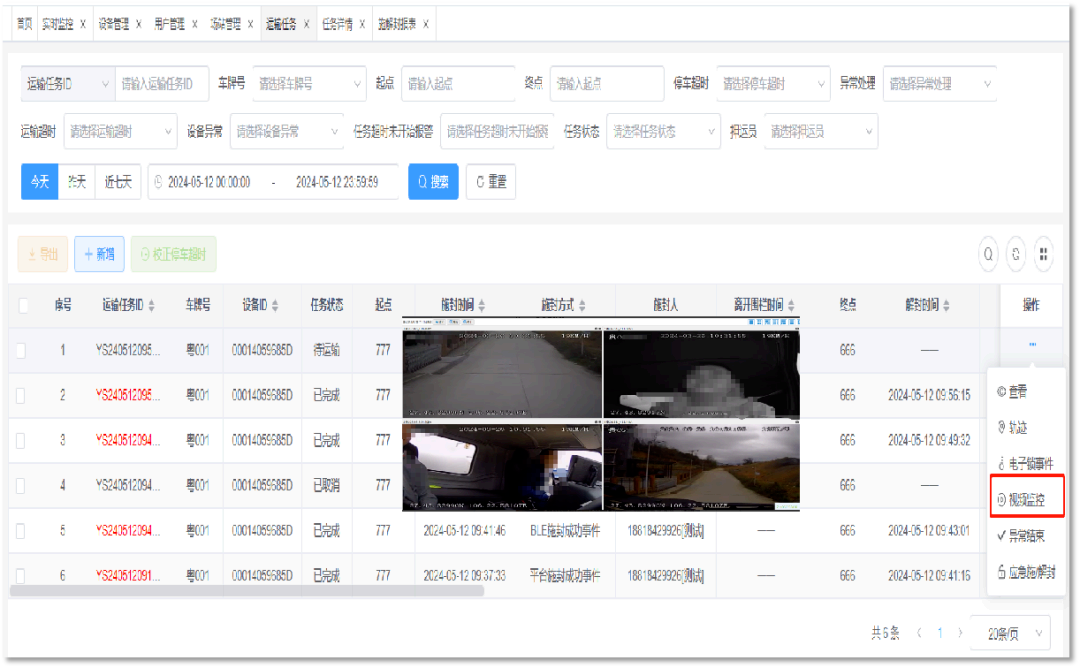Click the 今天 quick date button
The width and height of the screenshot is (1080, 668).
point(40,182)
